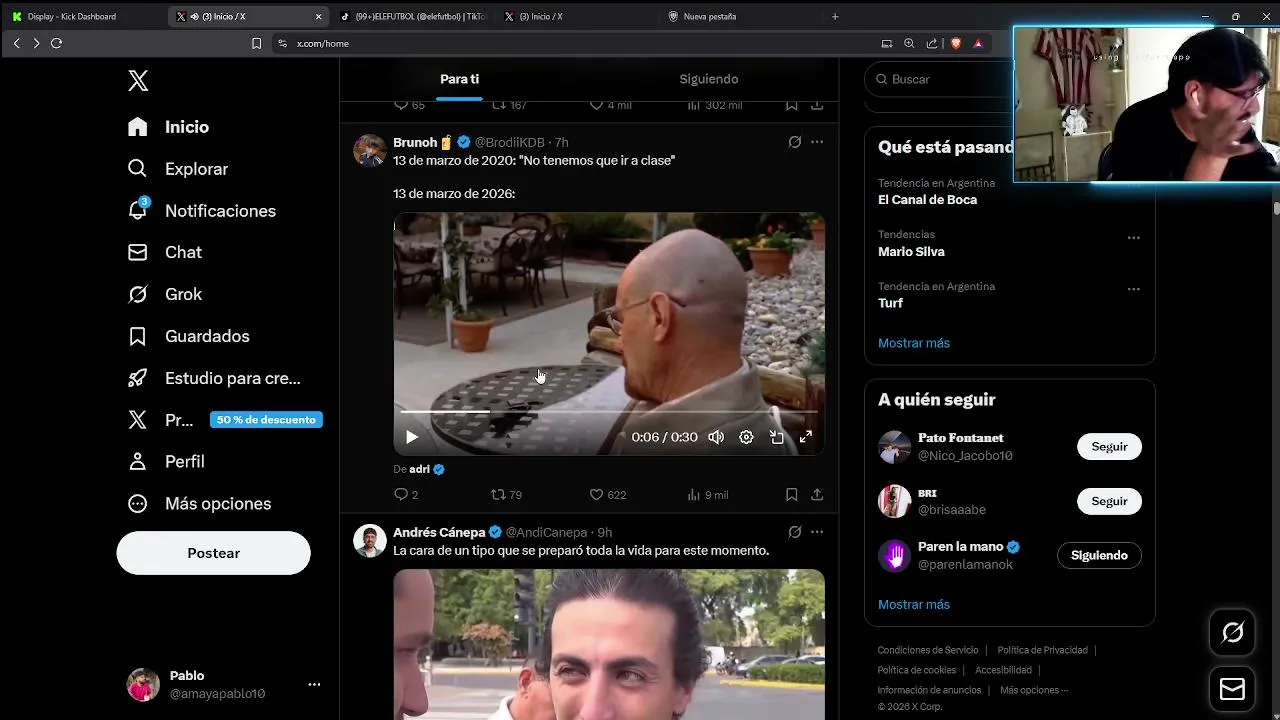
Task: Click the Postear button
Action: click(x=213, y=553)
